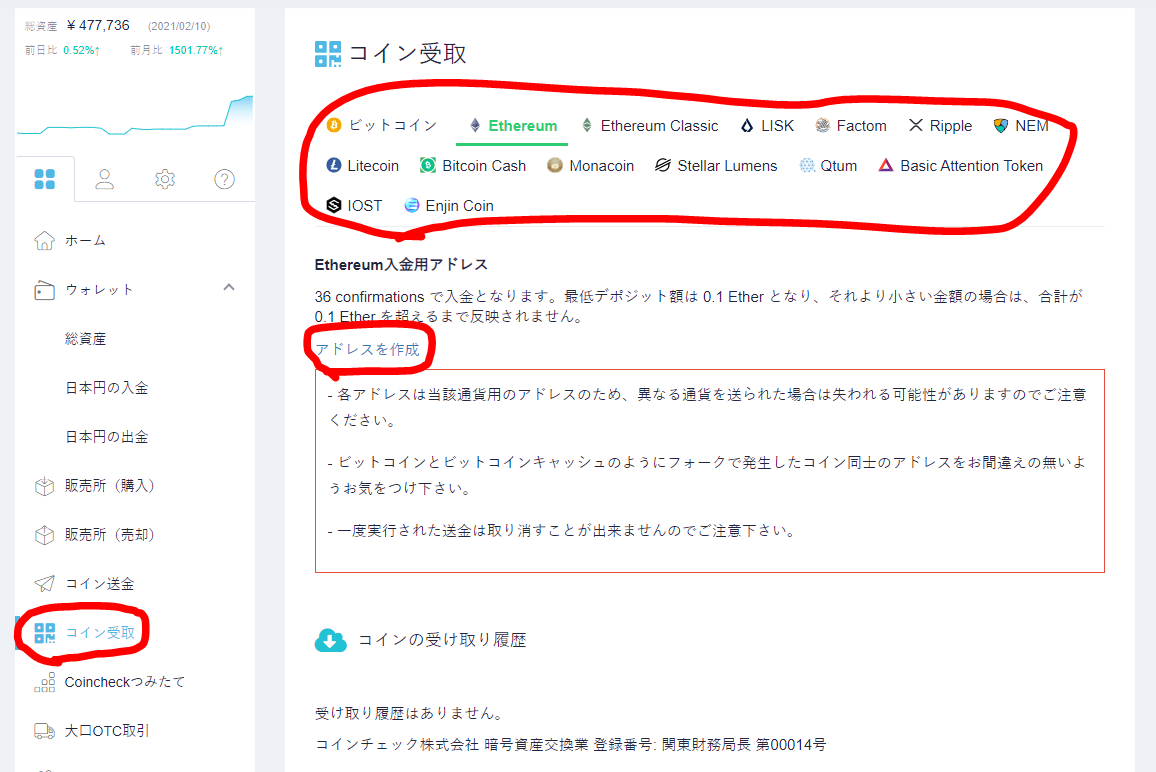Click the アドレスを作成 link
This screenshot has width=1156, height=772.
click(367, 349)
